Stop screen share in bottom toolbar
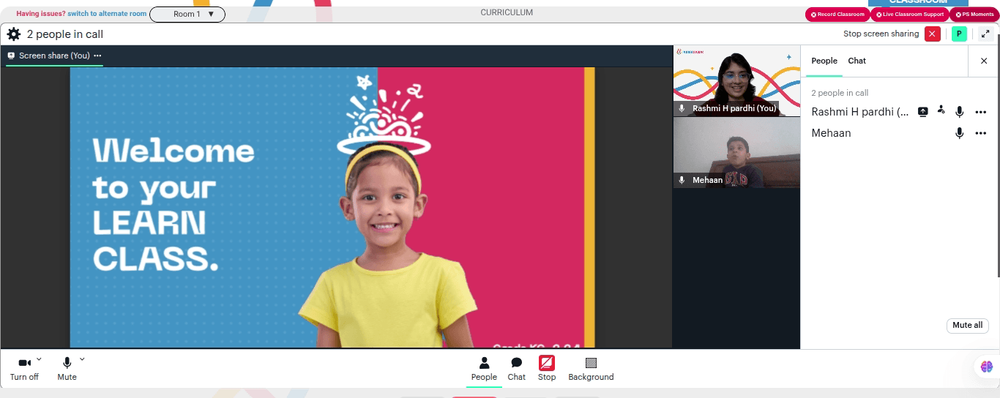 (x=547, y=369)
